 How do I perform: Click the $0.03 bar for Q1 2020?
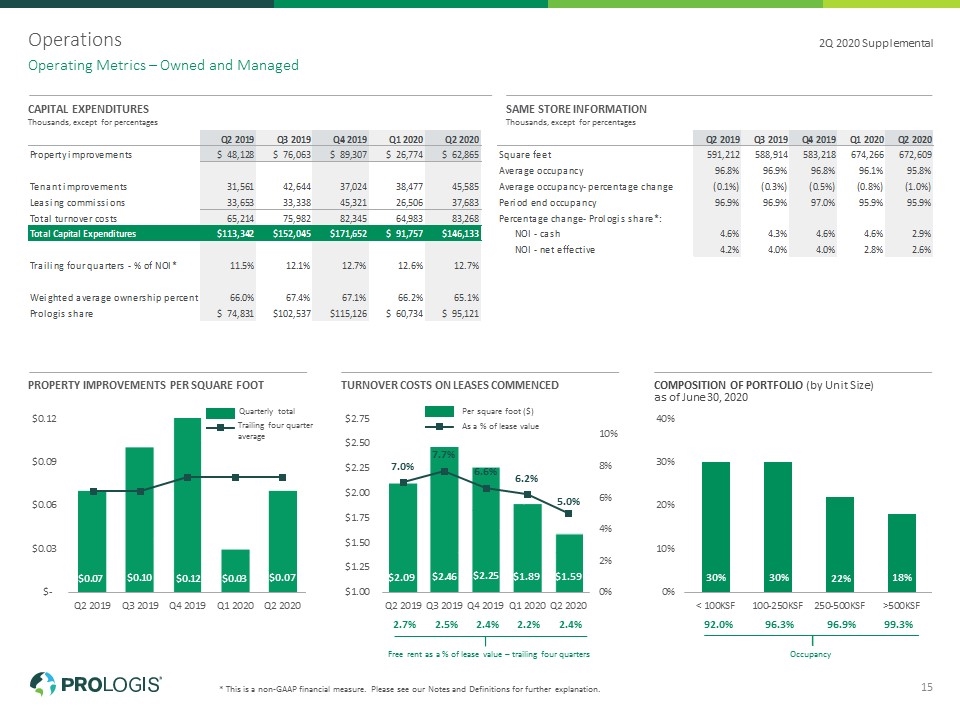[235, 571]
